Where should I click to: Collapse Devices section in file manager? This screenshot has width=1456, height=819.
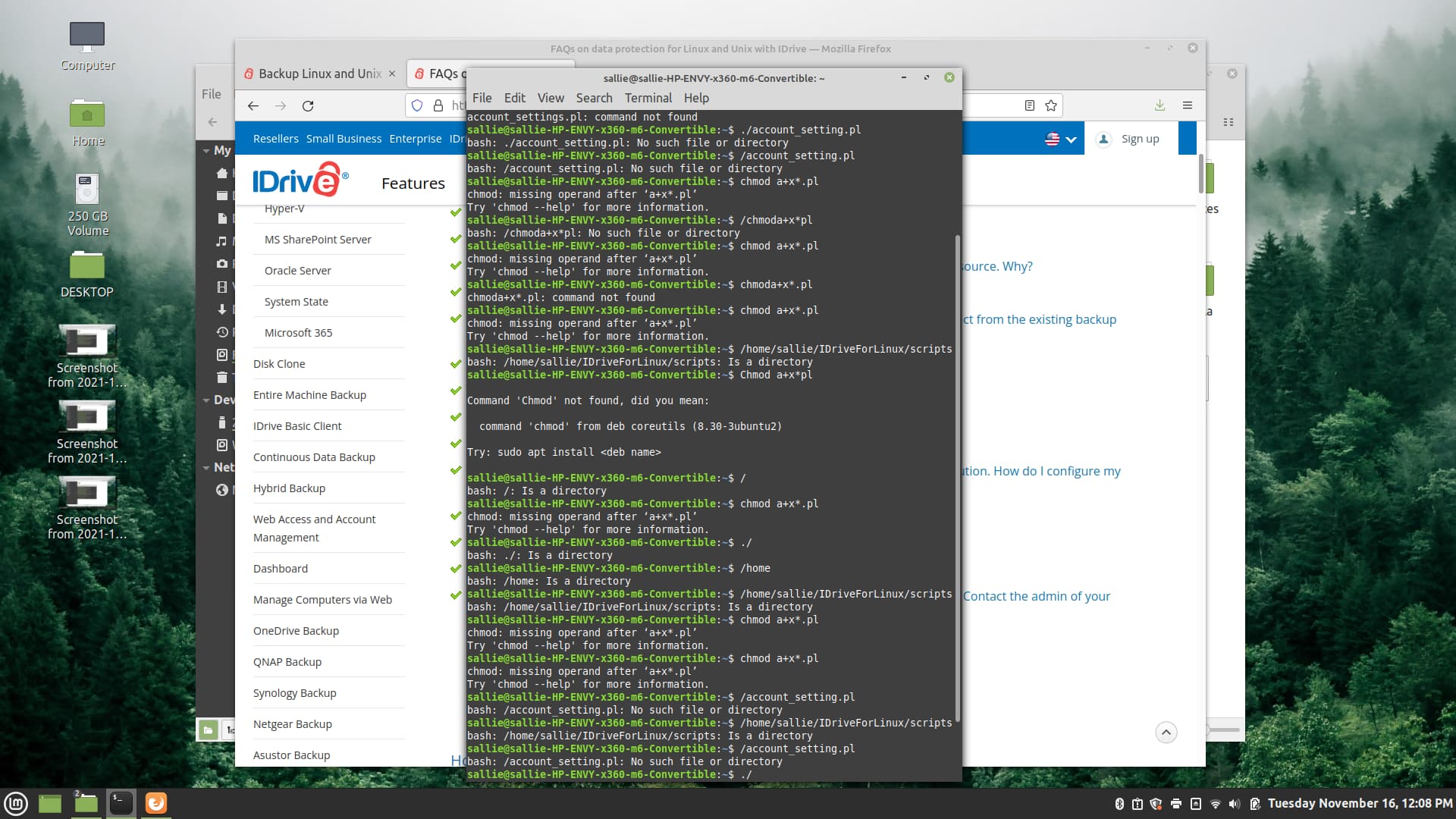pyautogui.click(x=206, y=400)
